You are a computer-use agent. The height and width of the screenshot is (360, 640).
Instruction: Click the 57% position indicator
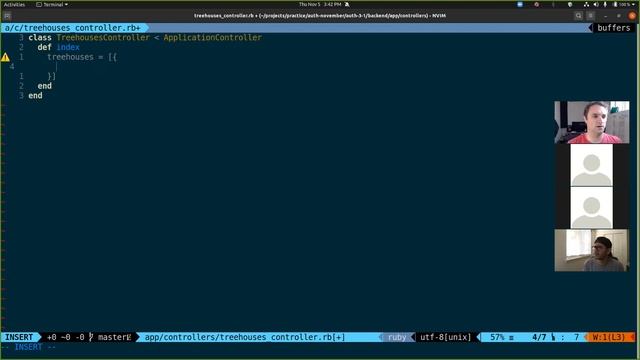tap(497, 337)
